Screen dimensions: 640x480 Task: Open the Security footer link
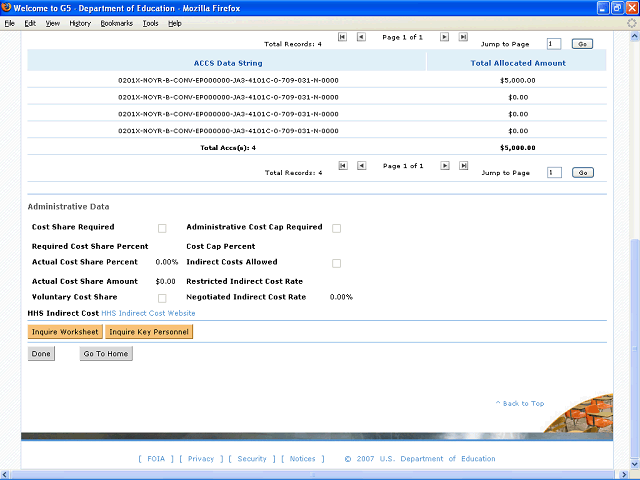pyautogui.click(x=252, y=459)
